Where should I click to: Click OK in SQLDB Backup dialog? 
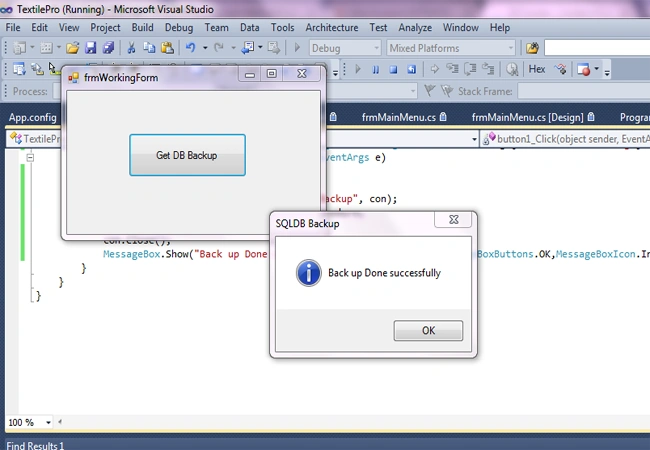[428, 331]
